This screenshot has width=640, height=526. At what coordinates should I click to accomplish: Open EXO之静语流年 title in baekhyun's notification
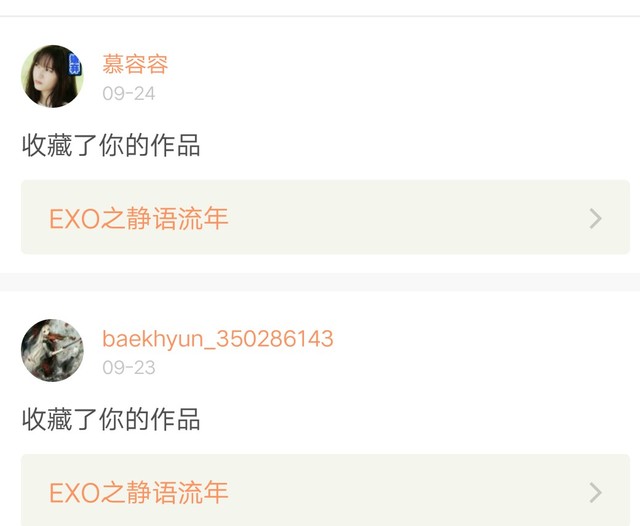(138, 492)
